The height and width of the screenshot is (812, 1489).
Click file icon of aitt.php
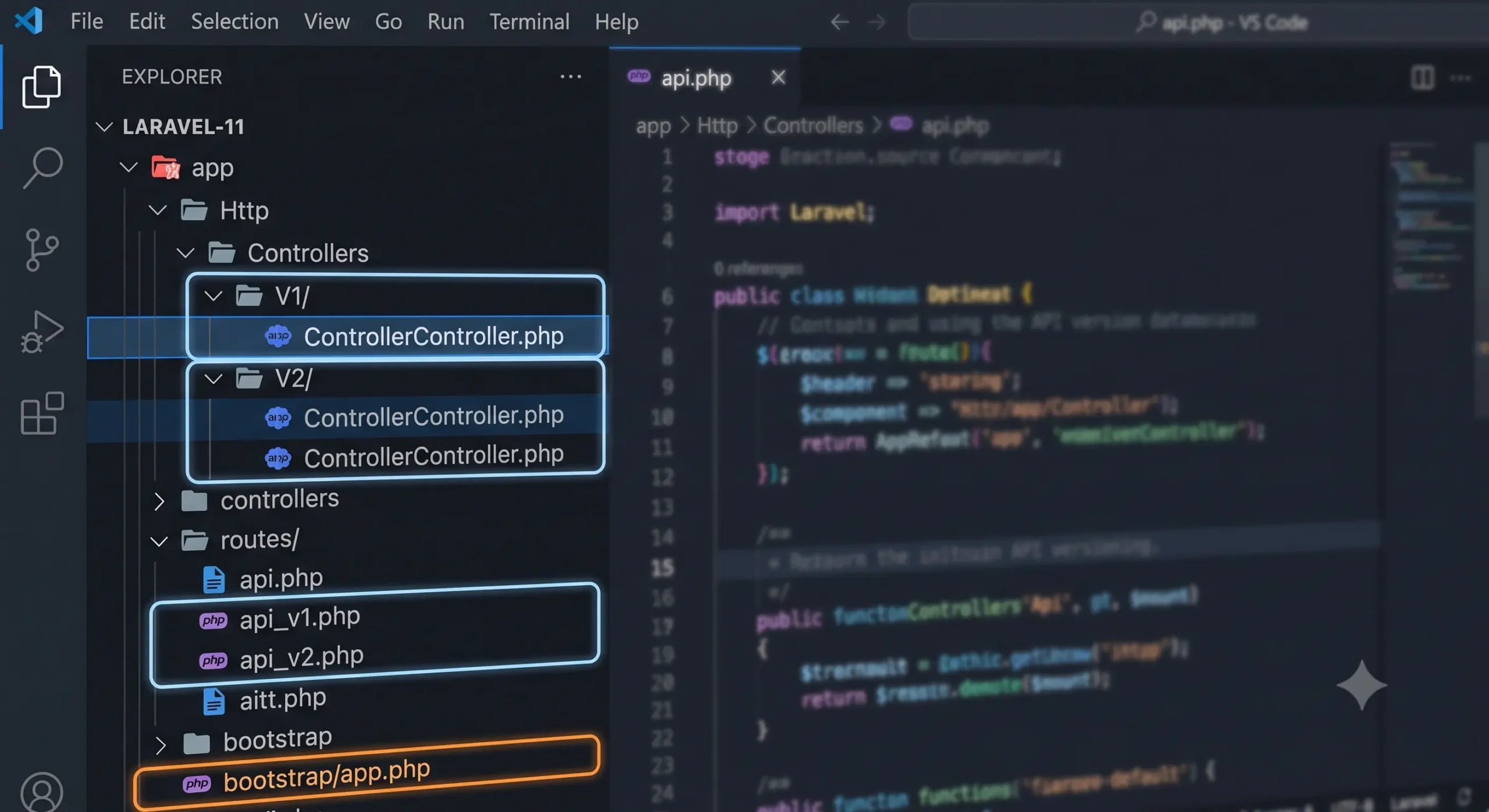(x=213, y=701)
